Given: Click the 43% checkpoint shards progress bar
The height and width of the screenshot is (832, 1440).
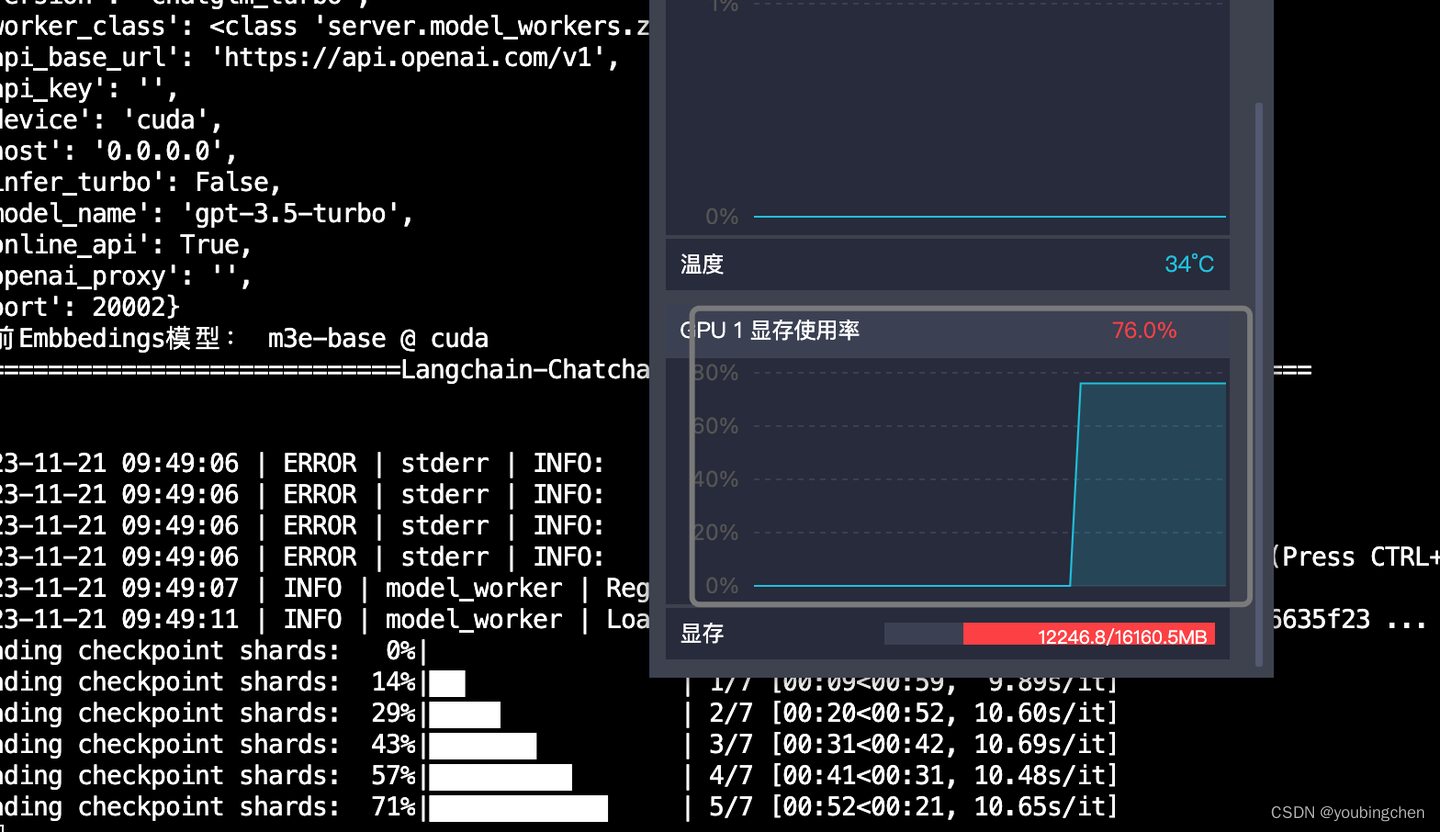Looking at the screenshot, I should pyautogui.click(x=483, y=745).
